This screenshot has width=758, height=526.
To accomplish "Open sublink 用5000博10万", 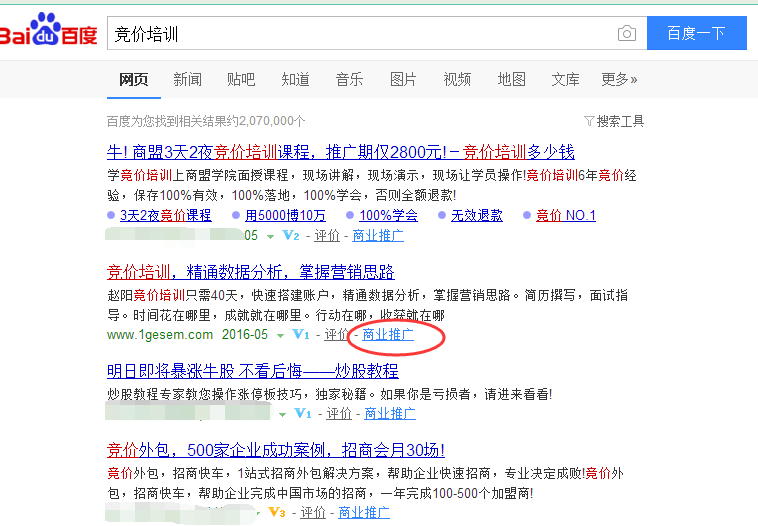I will [x=285, y=215].
